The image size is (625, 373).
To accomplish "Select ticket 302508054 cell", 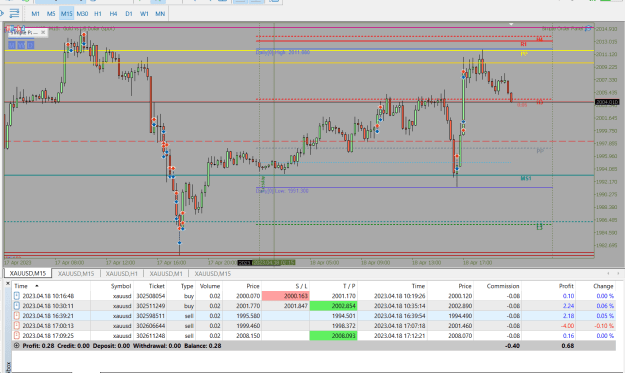I will [x=150, y=296].
